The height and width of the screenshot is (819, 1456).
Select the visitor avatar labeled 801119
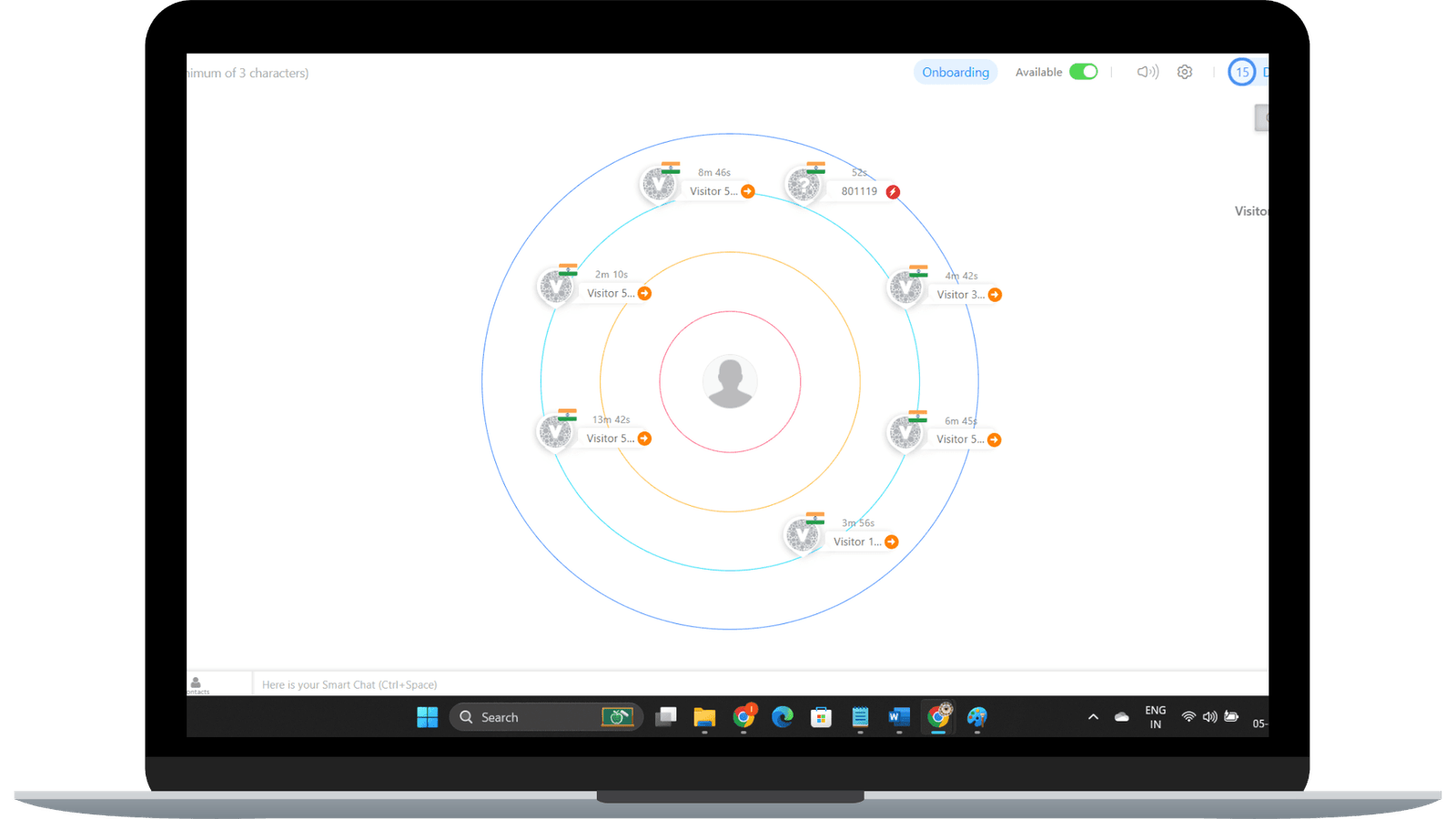click(x=804, y=187)
